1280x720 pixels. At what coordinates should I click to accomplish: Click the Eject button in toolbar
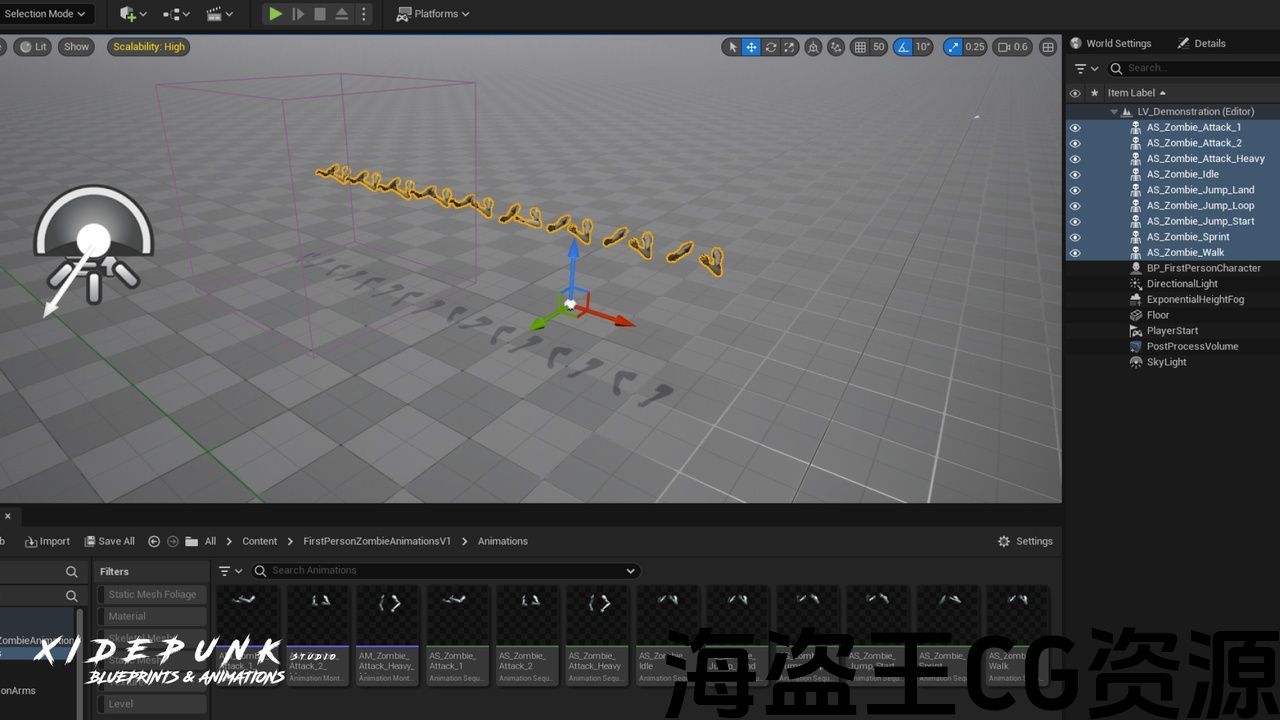[342, 14]
